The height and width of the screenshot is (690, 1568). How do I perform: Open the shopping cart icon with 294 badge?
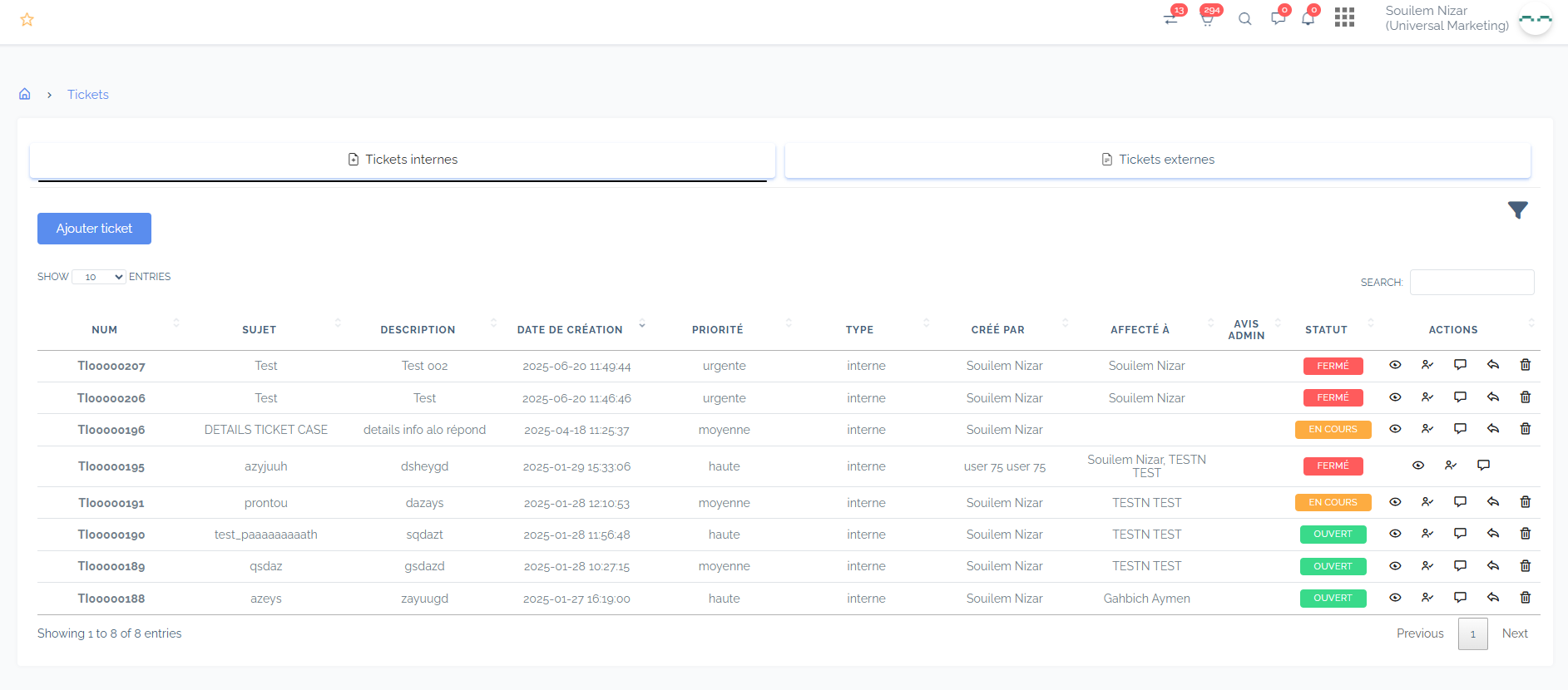pyautogui.click(x=1206, y=19)
